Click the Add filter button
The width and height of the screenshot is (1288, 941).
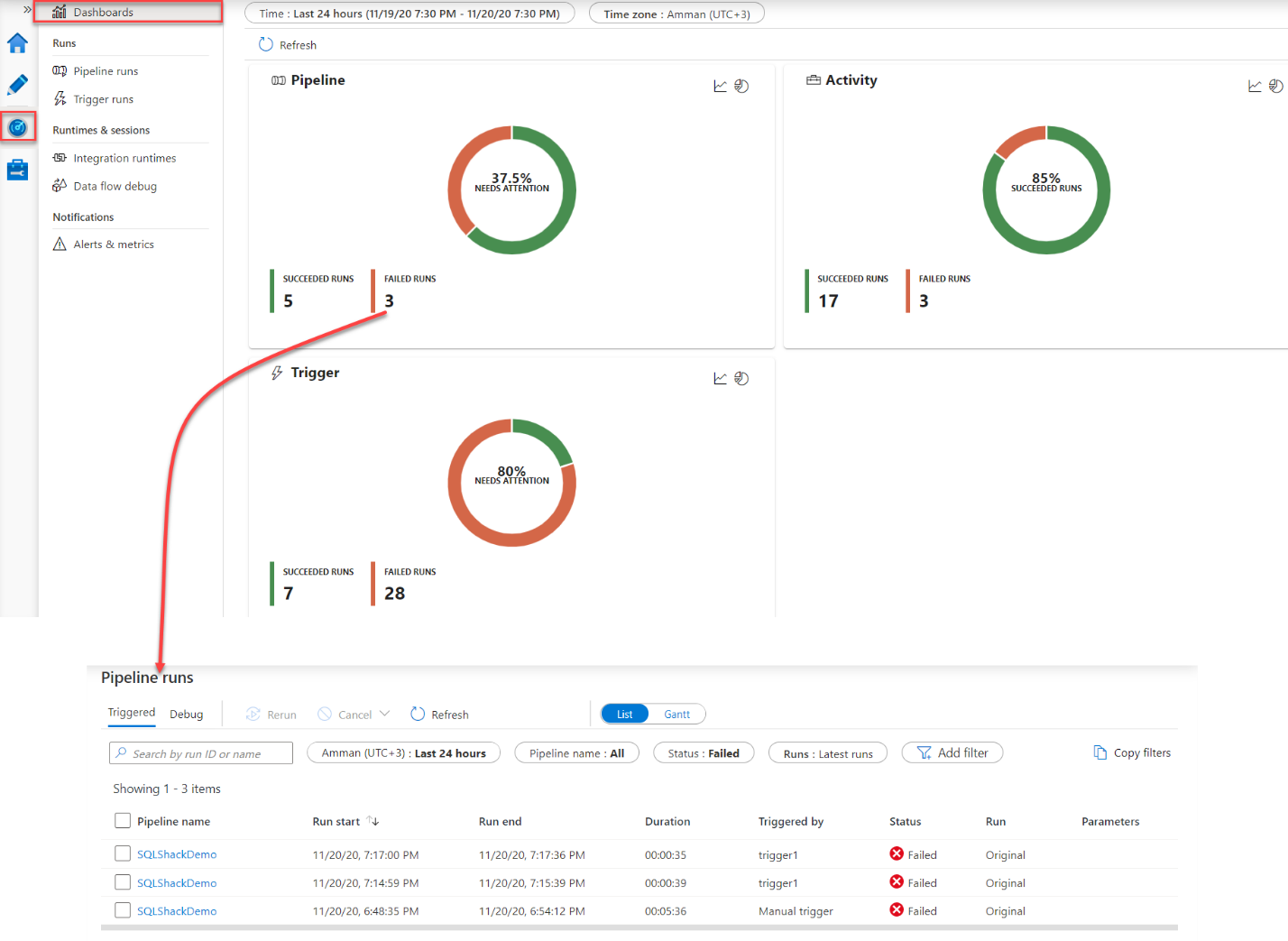click(x=952, y=753)
